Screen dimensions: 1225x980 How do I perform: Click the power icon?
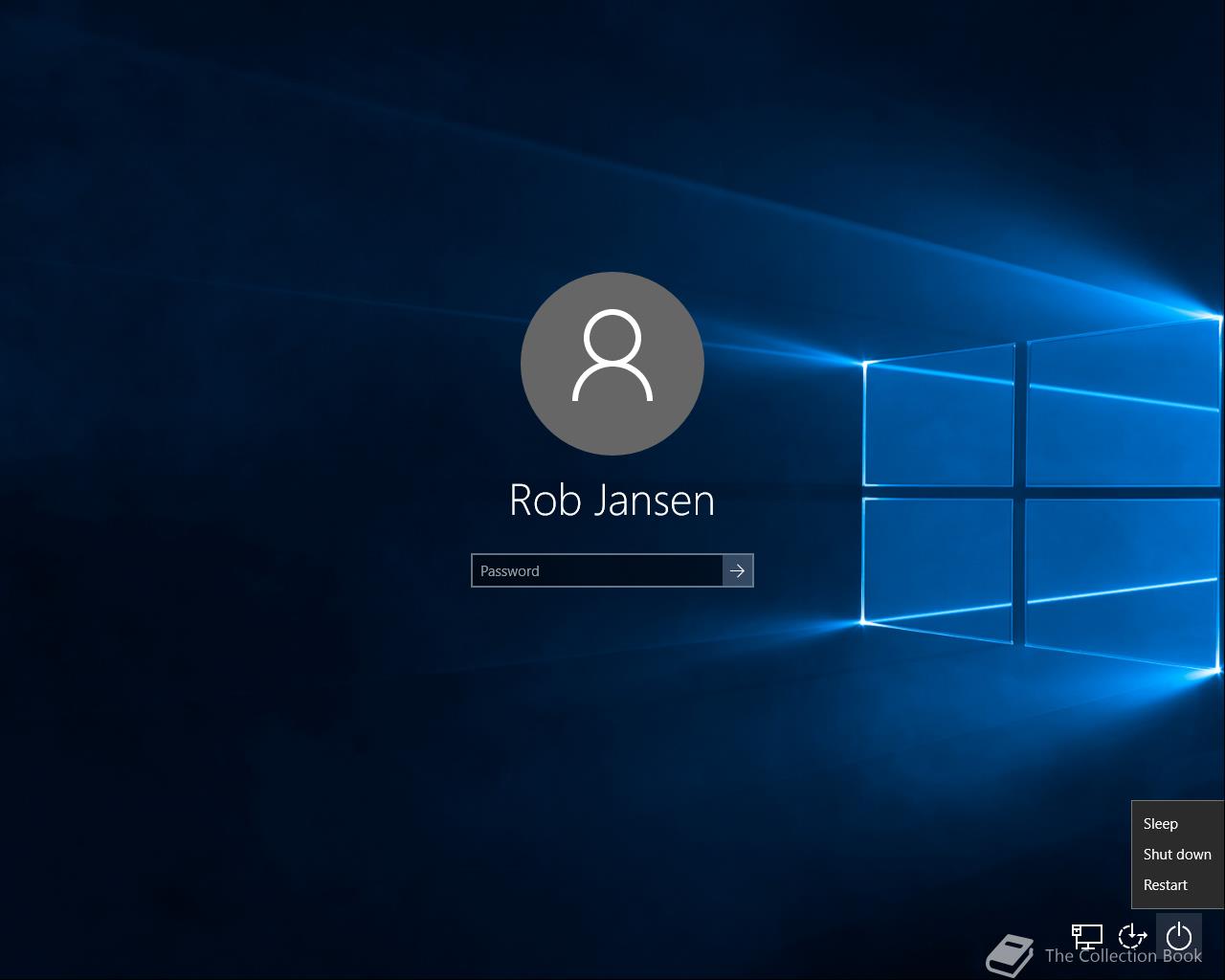tap(1179, 935)
